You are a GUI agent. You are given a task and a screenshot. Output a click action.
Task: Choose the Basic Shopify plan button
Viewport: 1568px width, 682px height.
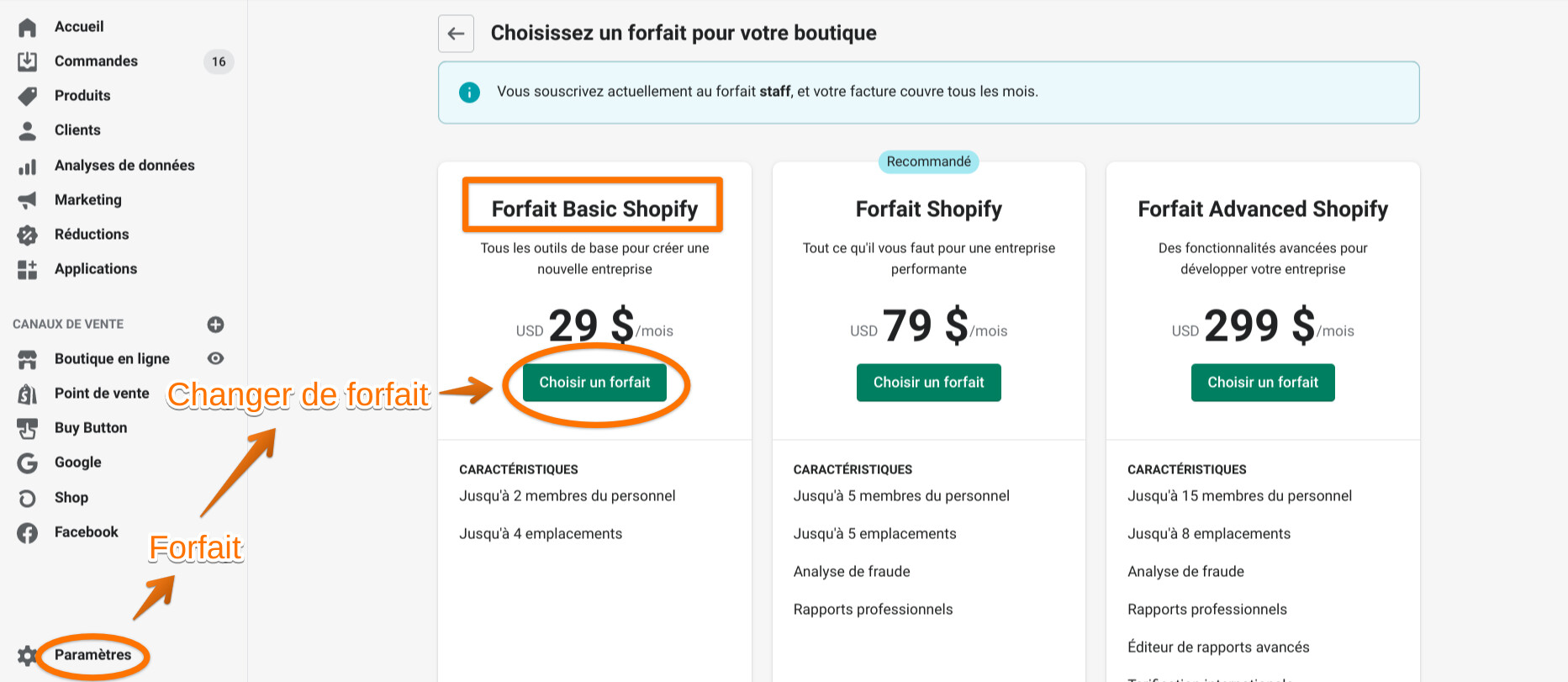(x=594, y=383)
